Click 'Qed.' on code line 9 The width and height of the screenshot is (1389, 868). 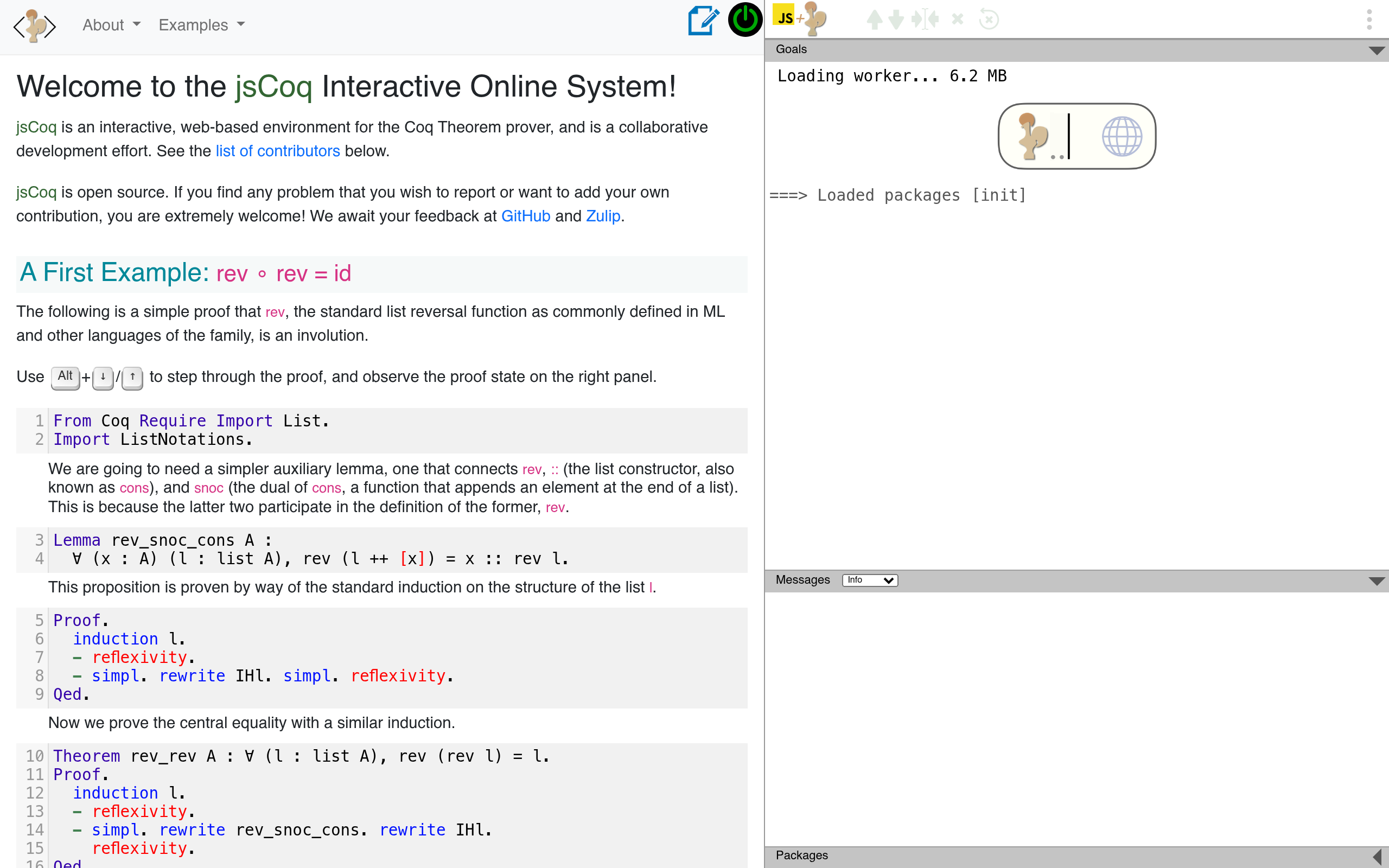tap(72, 694)
